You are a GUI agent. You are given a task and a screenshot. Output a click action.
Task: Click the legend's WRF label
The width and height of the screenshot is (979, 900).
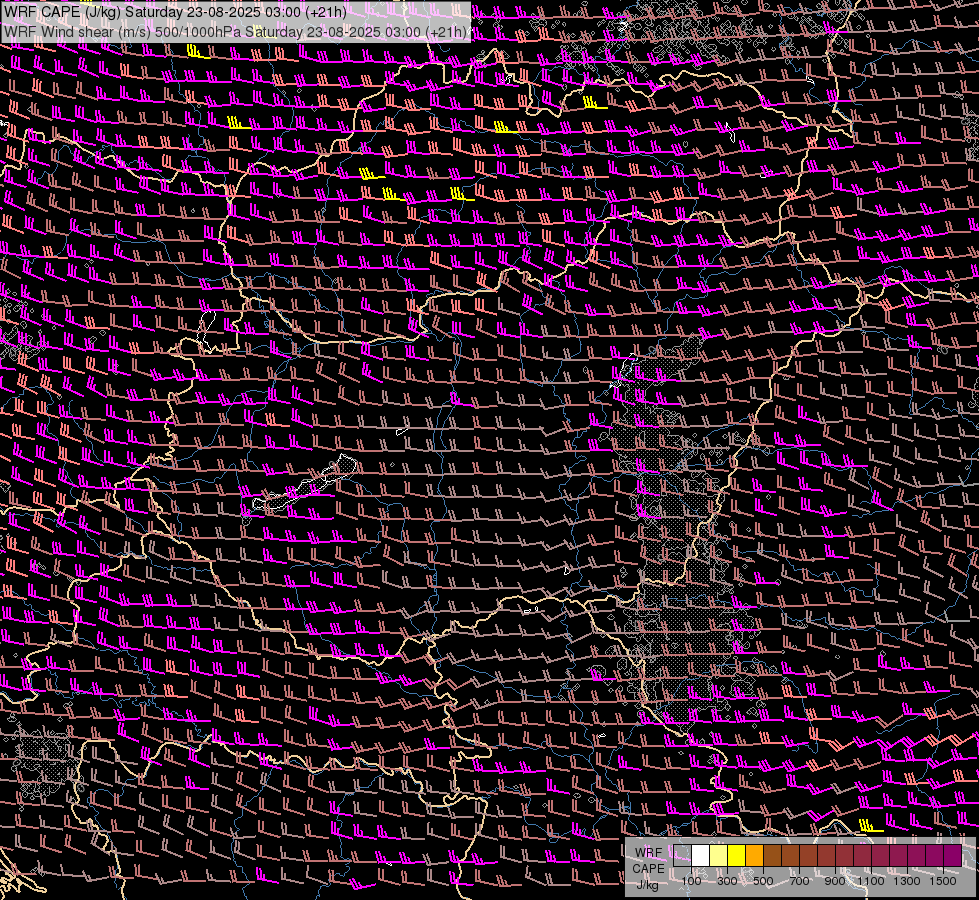[x=649, y=853]
